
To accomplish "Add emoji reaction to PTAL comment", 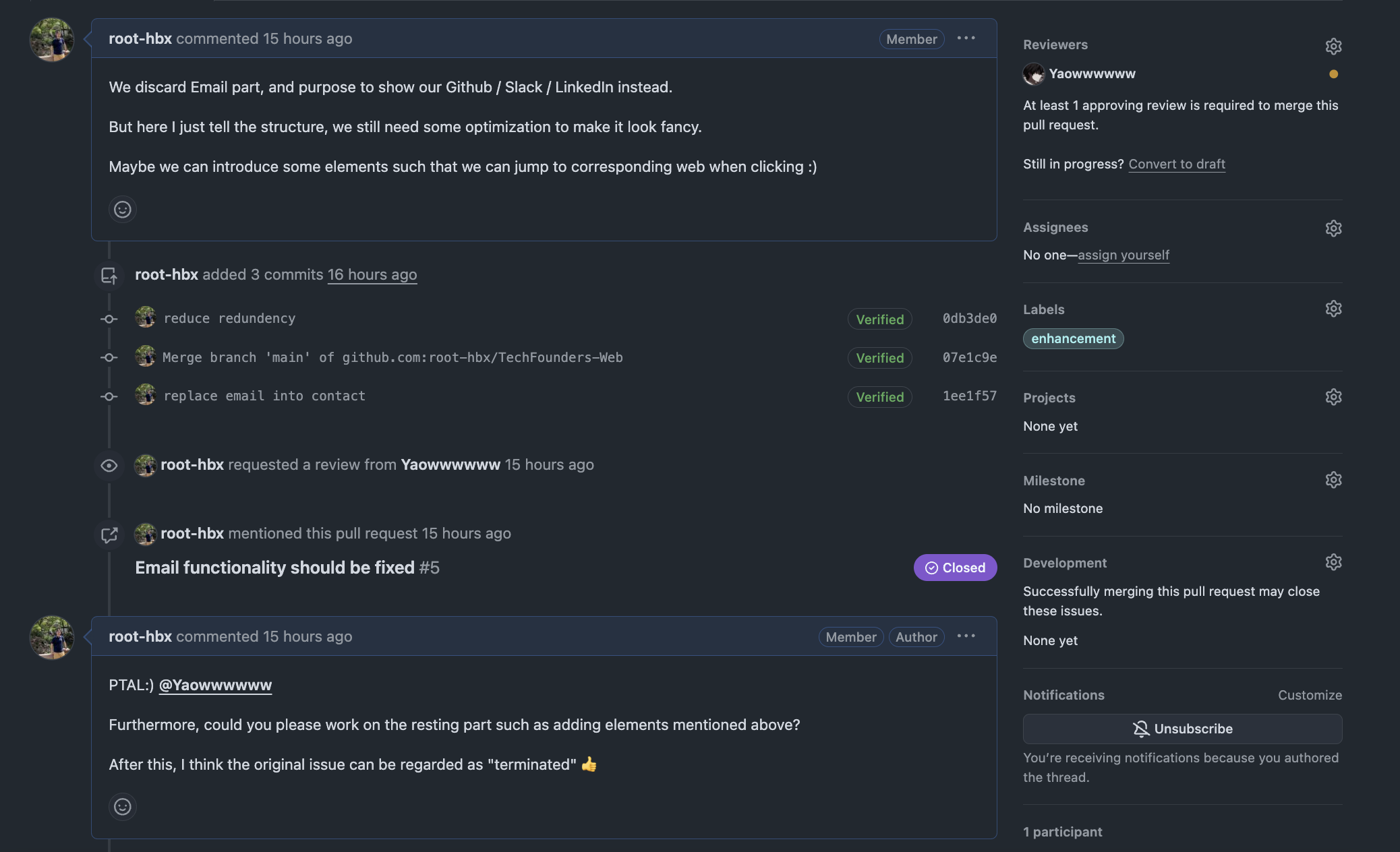I will pos(123,807).
